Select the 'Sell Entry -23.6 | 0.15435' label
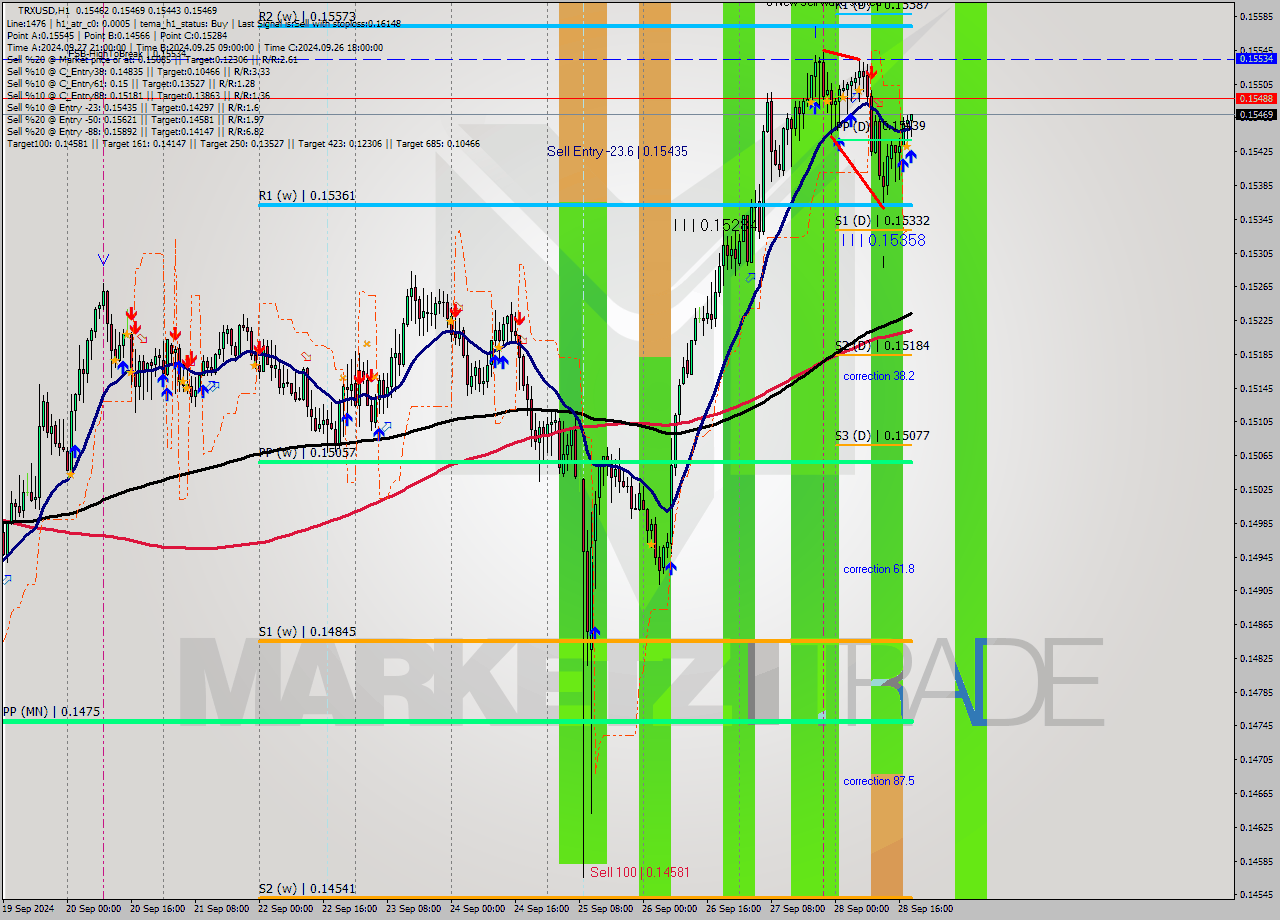Screen dimensions: 1280x920 [x=617, y=151]
